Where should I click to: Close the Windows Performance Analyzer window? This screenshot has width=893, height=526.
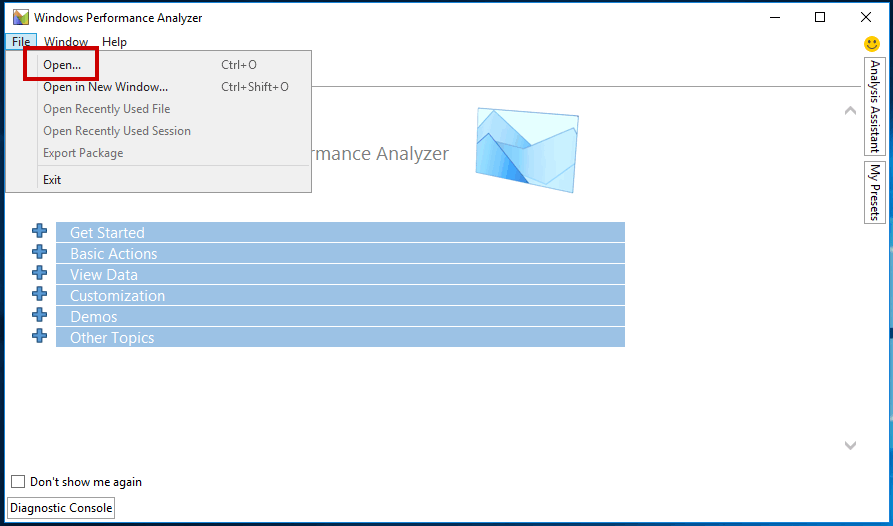pos(866,18)
